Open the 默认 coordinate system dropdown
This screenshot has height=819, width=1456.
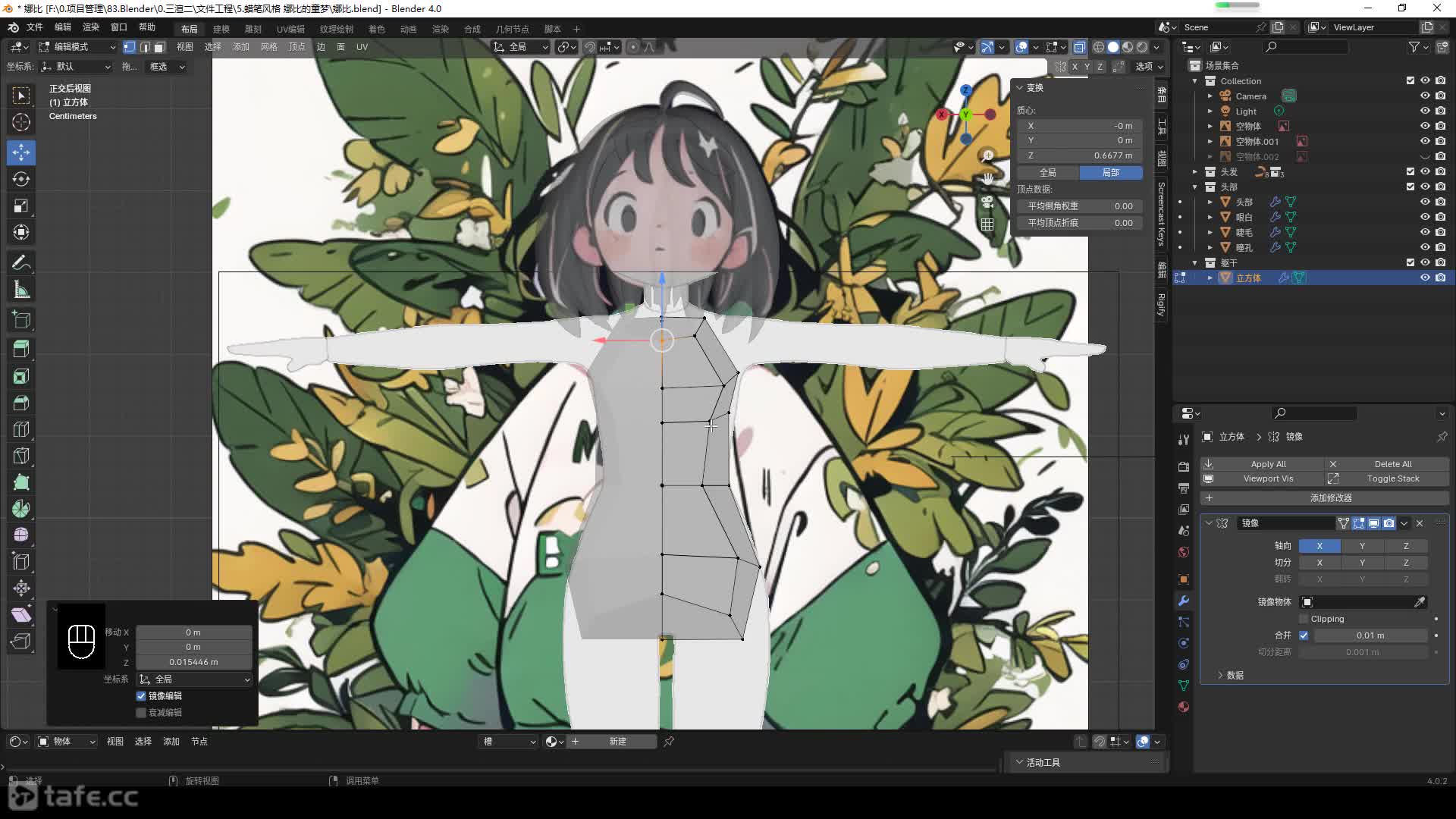coord(76,67)
